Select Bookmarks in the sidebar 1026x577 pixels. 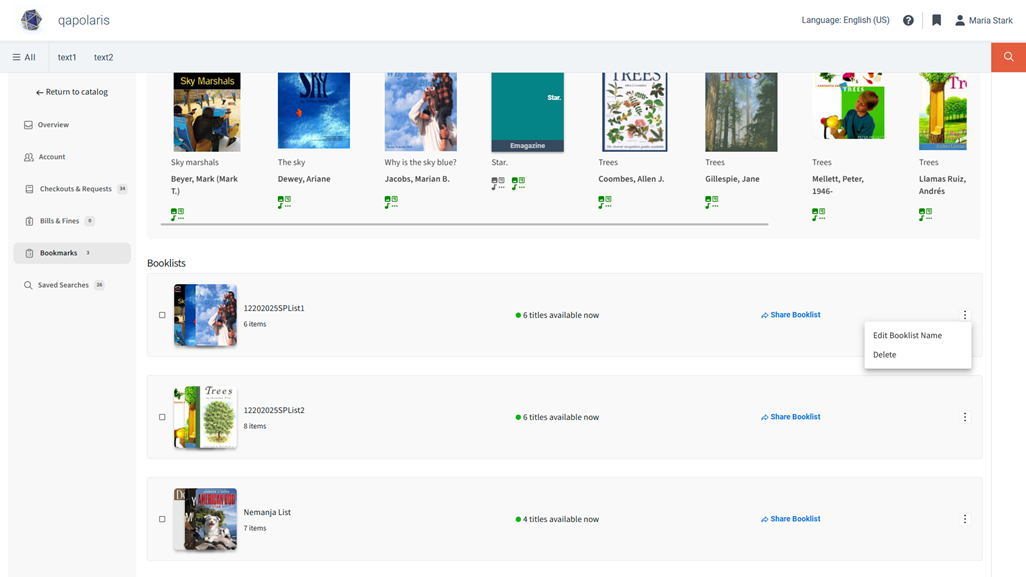click(x=72, y=253)
